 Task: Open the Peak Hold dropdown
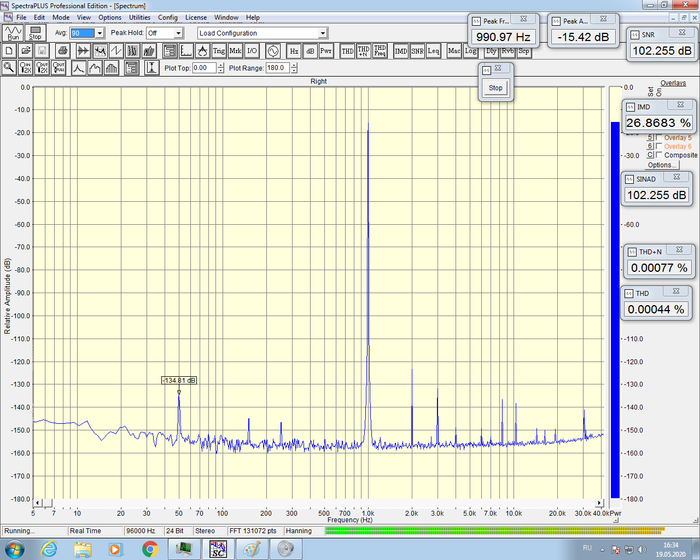point(179,33)
